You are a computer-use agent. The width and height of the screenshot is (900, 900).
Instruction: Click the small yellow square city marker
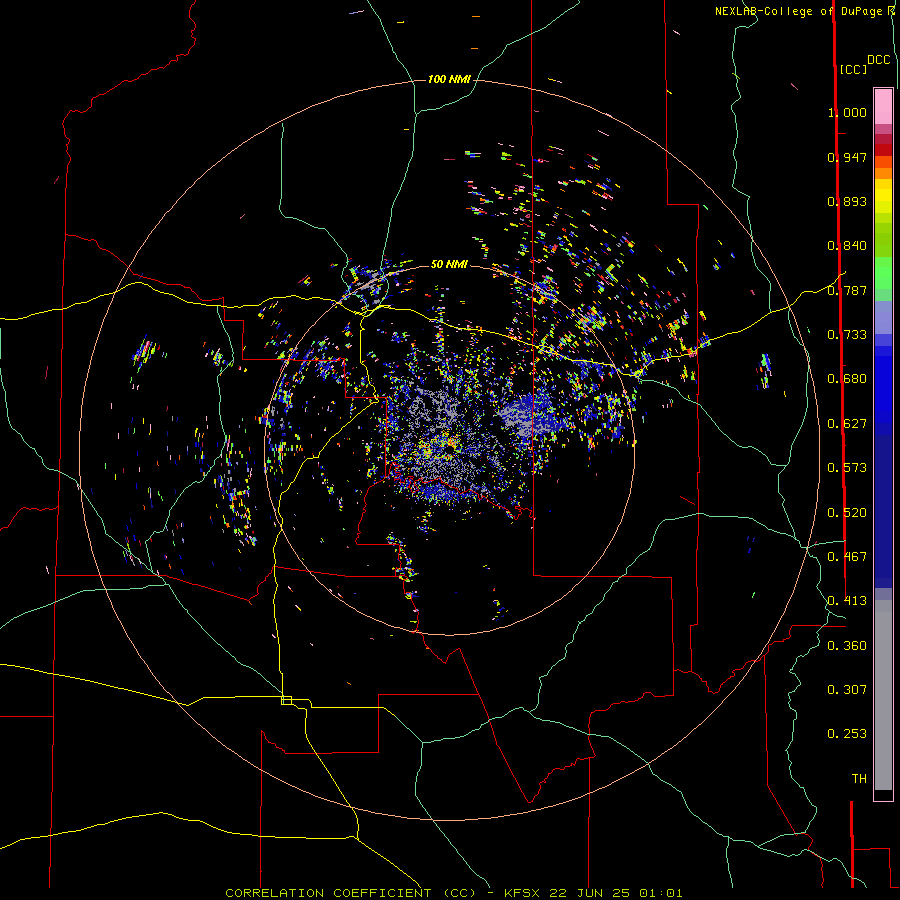[x=286, y=700]
